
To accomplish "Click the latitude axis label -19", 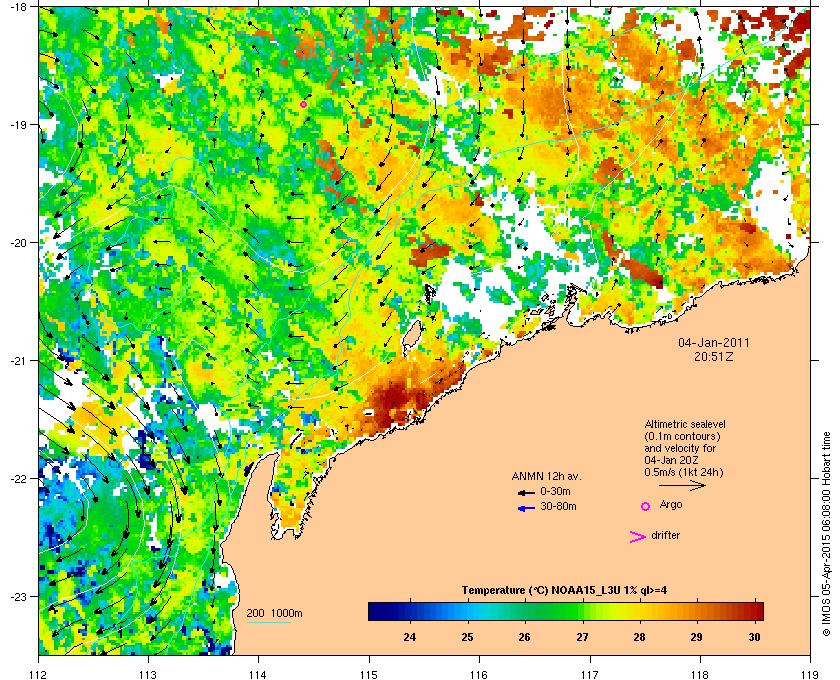I will coord(18,125).
